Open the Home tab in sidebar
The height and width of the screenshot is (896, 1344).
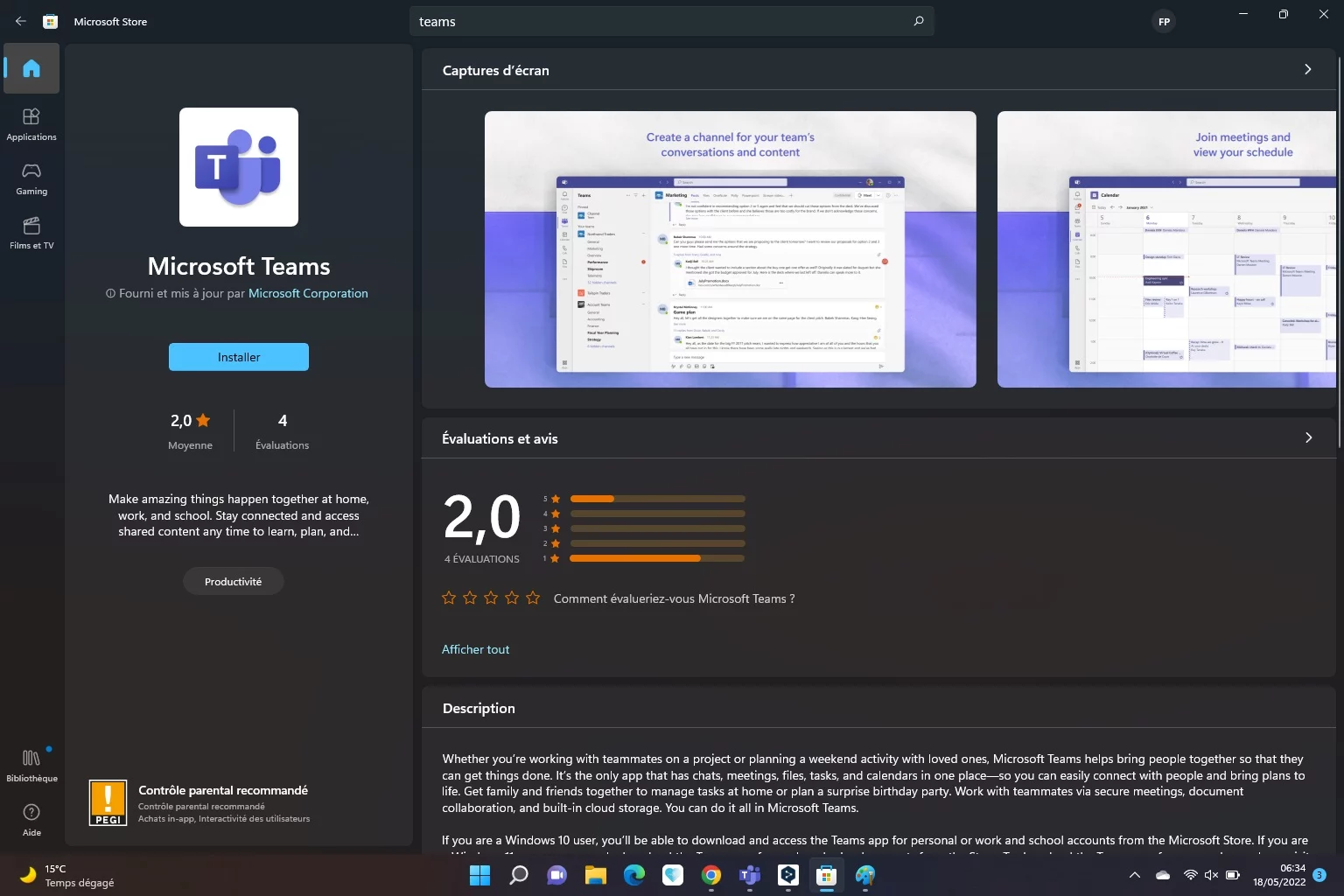(x=31, y=68)
